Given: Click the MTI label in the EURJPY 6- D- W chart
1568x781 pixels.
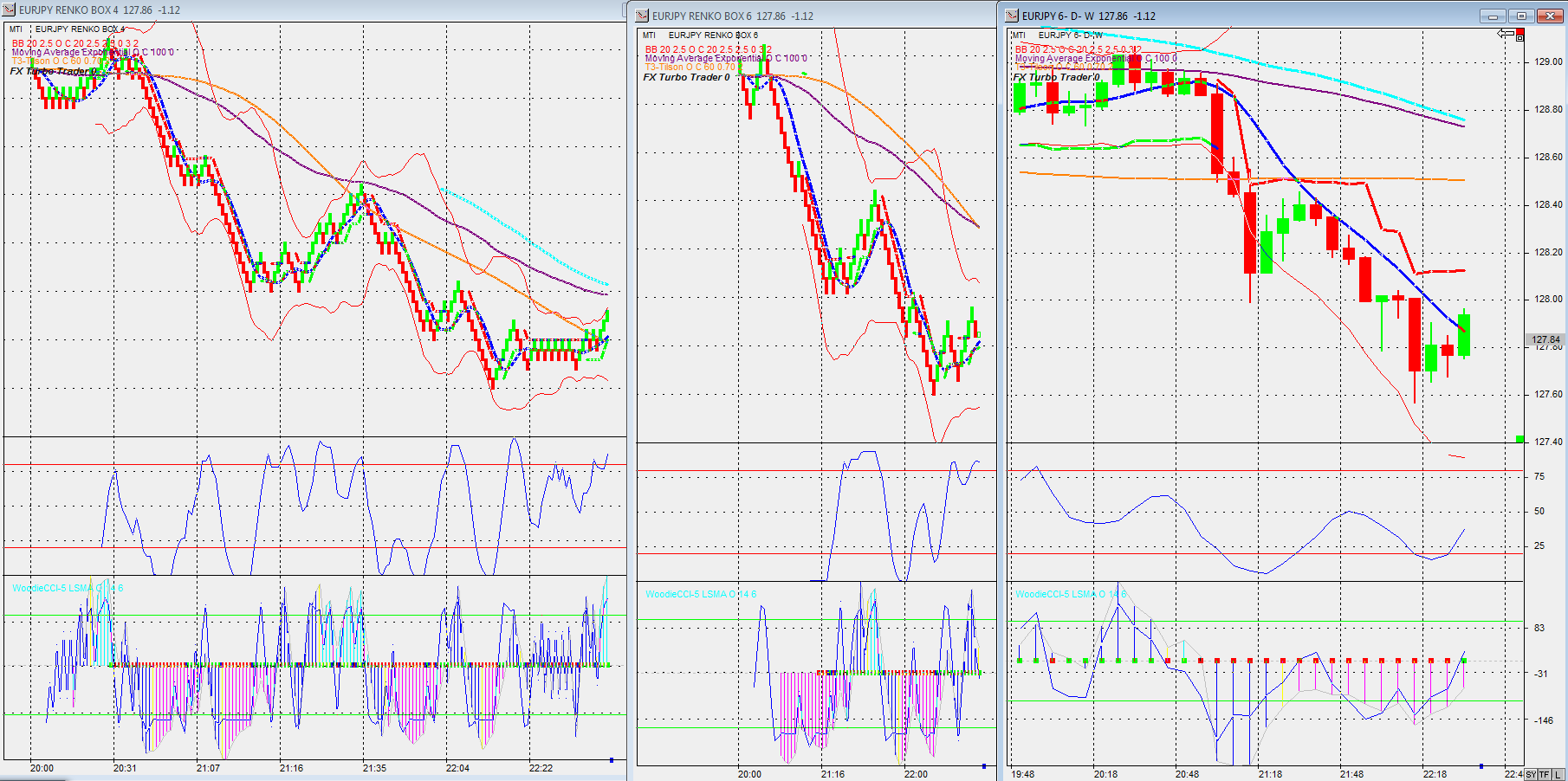Looking at the screenshot, I should tap(1019, 35).
